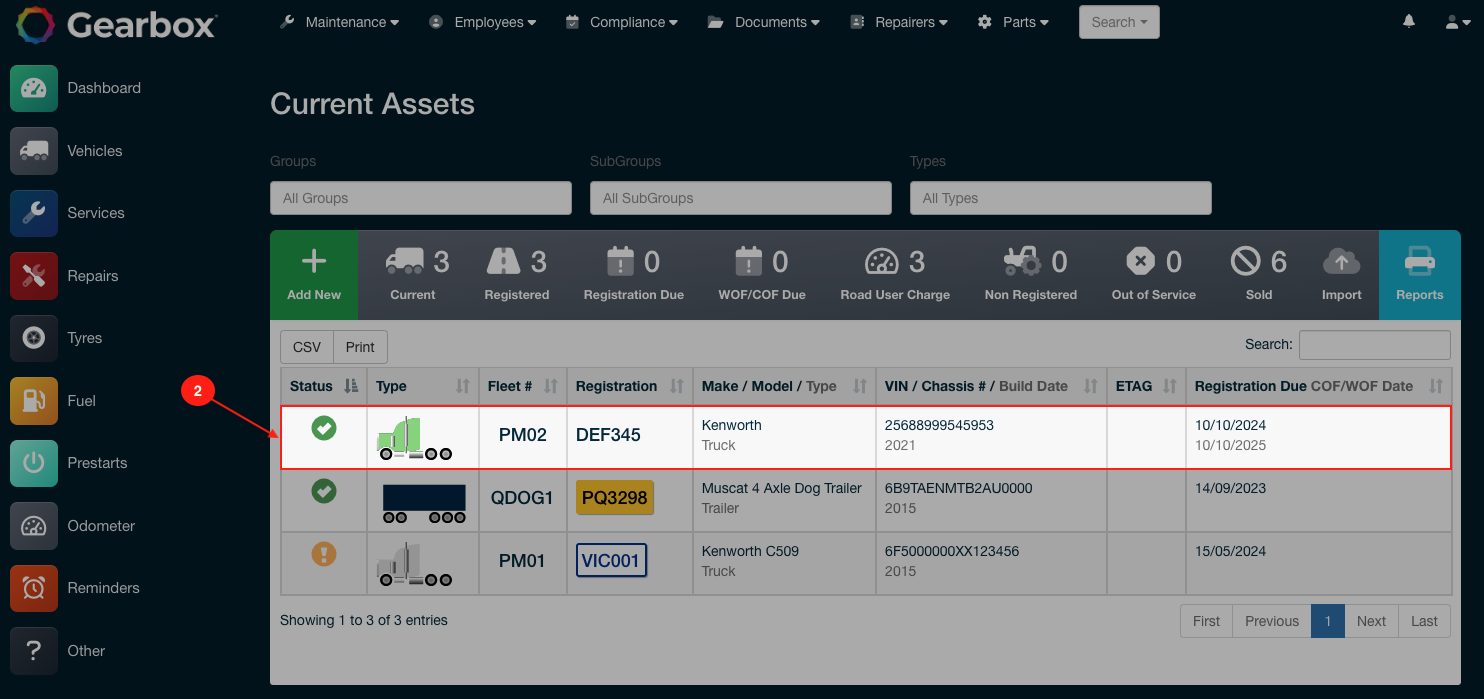Open the Dashboard from the sidebar

pyautogui.click(x=34, y=88)
